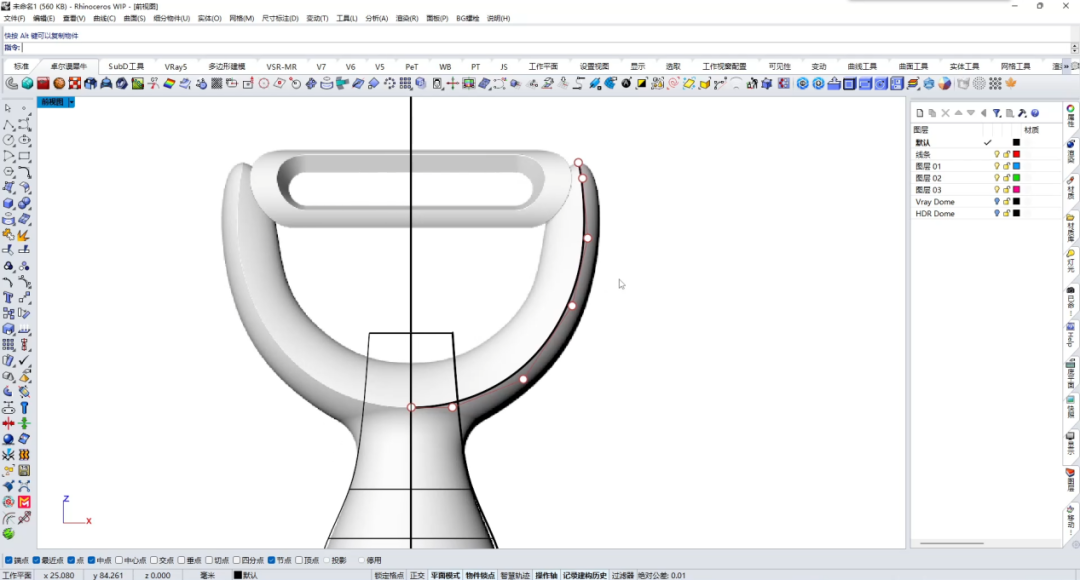Select the circle tool in left toolbar
This screenshot has width=1080, height=580.
coord(8,140)
